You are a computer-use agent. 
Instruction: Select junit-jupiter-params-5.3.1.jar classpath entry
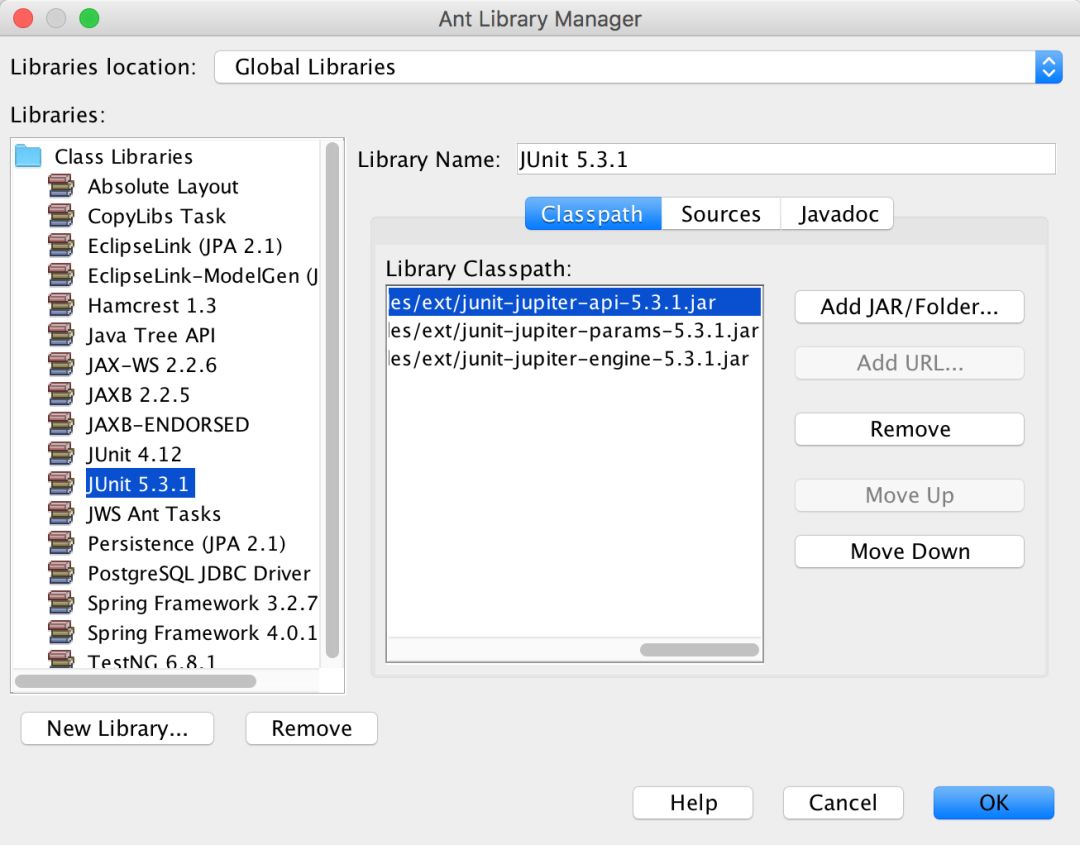tap(574, 331)
